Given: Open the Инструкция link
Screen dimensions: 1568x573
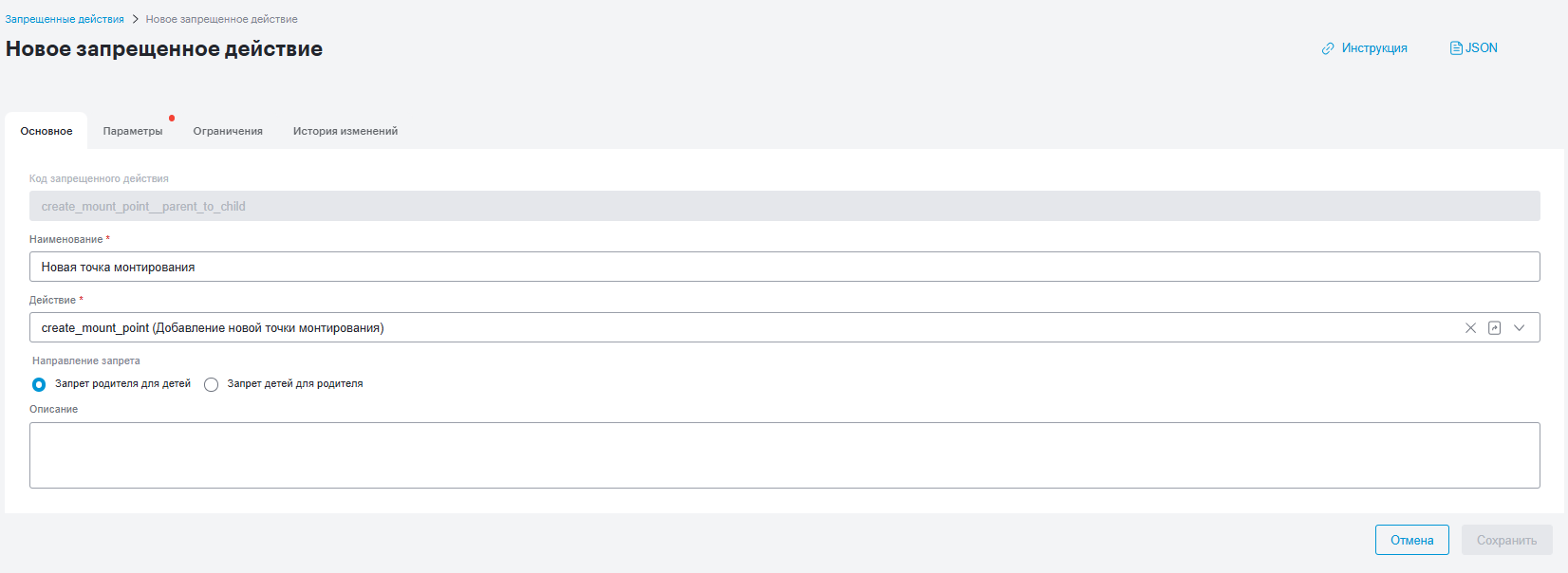Looking at the screenshot, I should click(x=1374, y=48).
